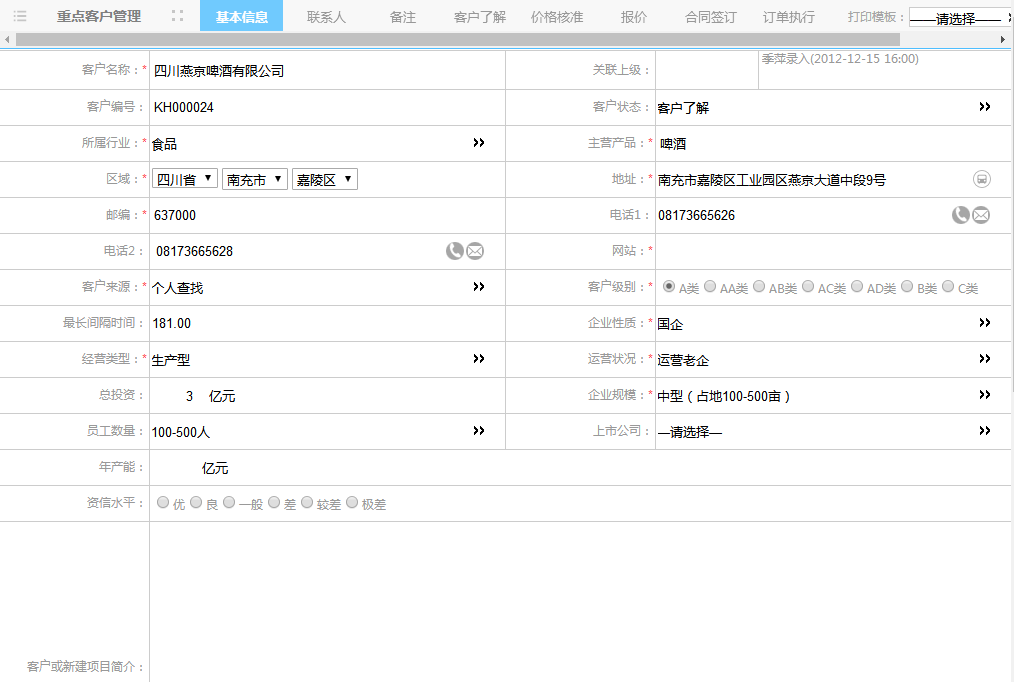Expand 客户状态 options arrow
1014x682 pixels.
(x=985, y=107)
